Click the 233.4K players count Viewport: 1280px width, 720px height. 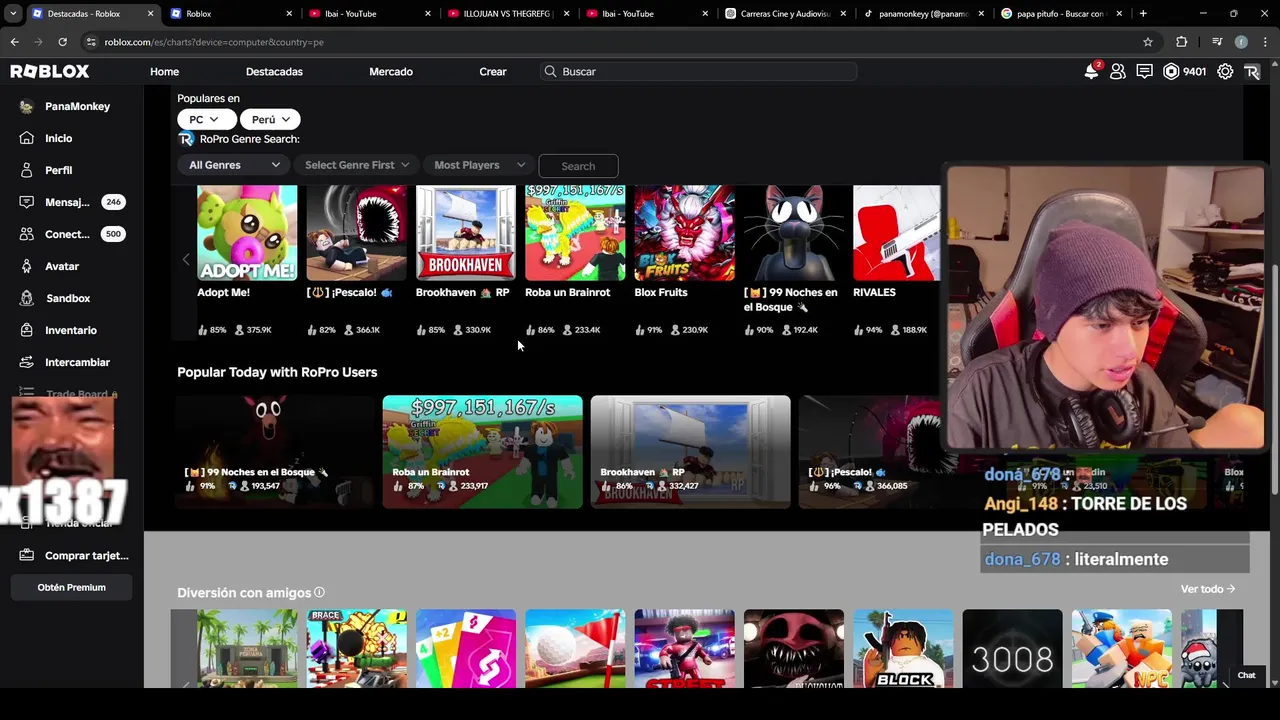tap(580, 330)
